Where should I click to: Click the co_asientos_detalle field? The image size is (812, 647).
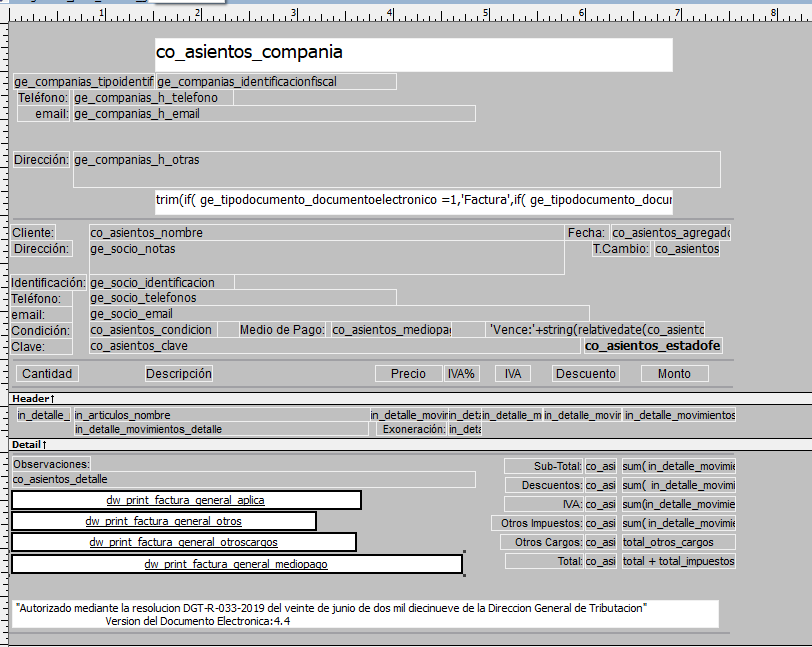(x=243, y=480)
